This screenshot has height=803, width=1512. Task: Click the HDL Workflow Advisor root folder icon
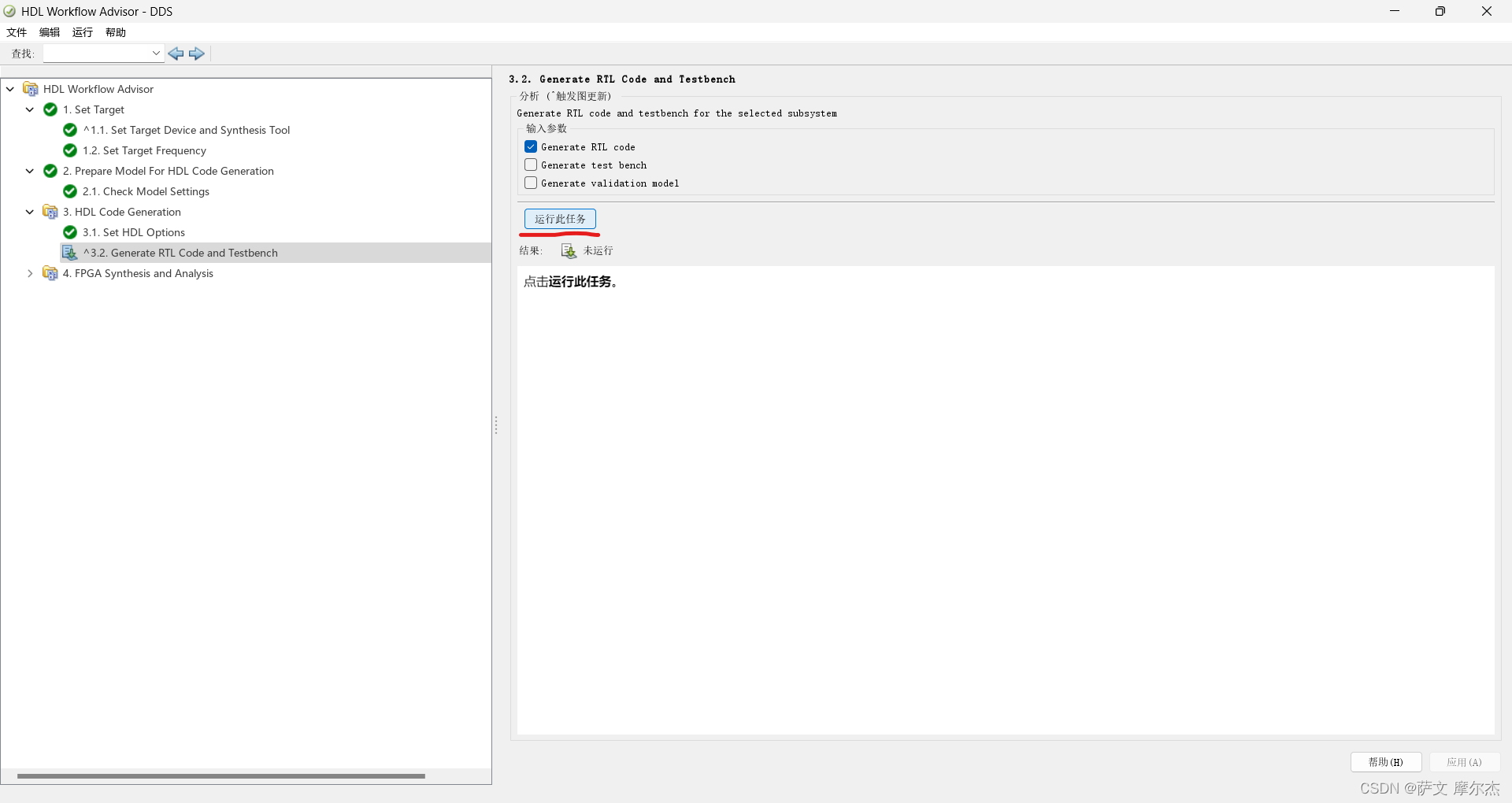31,89
